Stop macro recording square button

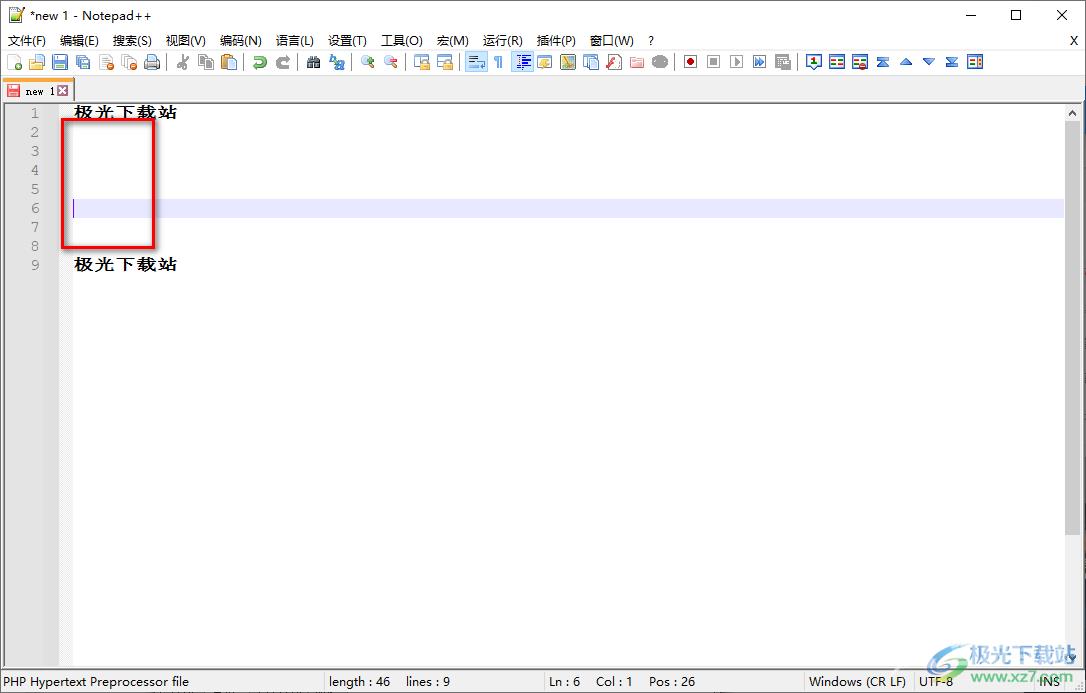713,62
